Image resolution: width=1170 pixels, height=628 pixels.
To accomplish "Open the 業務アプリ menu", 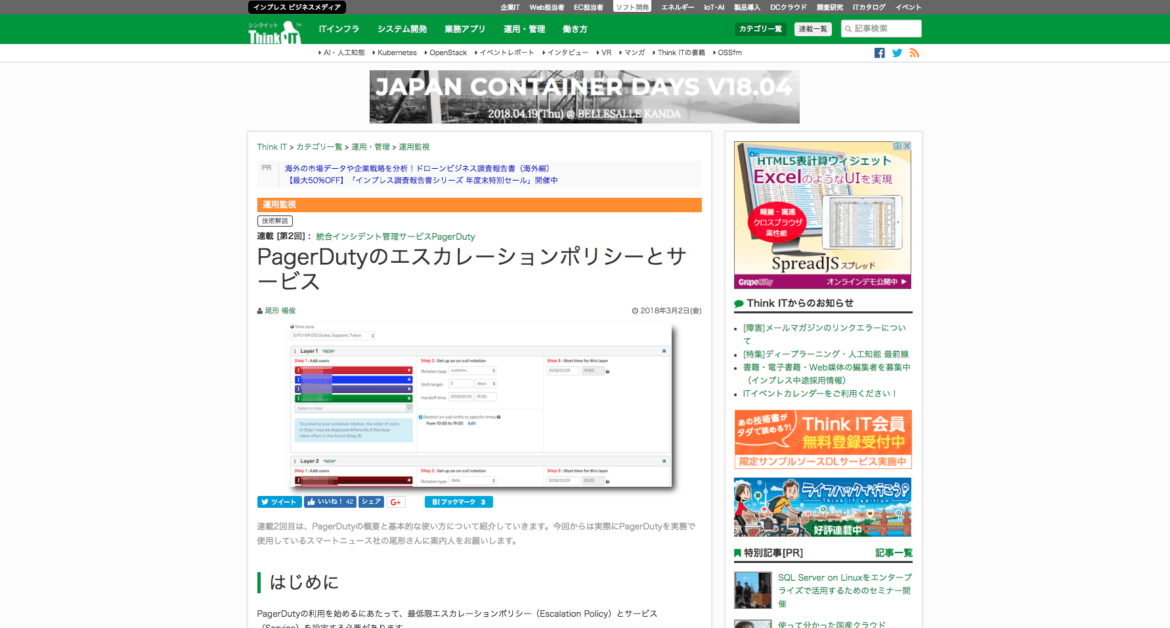I will pos(465,29).
